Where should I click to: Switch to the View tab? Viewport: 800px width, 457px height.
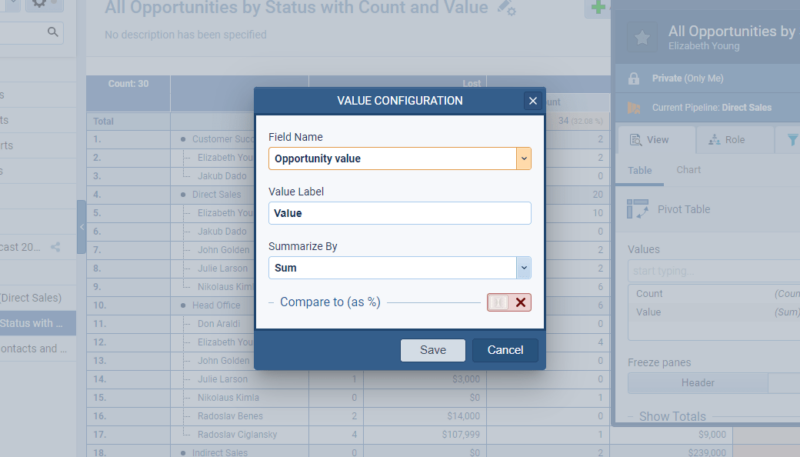coord(657,140)
